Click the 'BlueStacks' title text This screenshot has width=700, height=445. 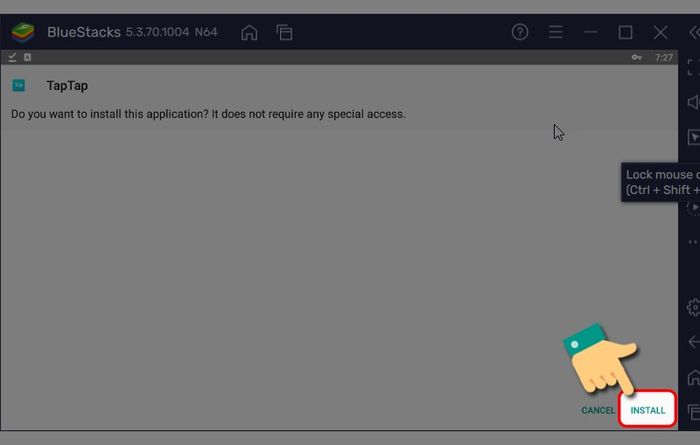click(83, 32)
